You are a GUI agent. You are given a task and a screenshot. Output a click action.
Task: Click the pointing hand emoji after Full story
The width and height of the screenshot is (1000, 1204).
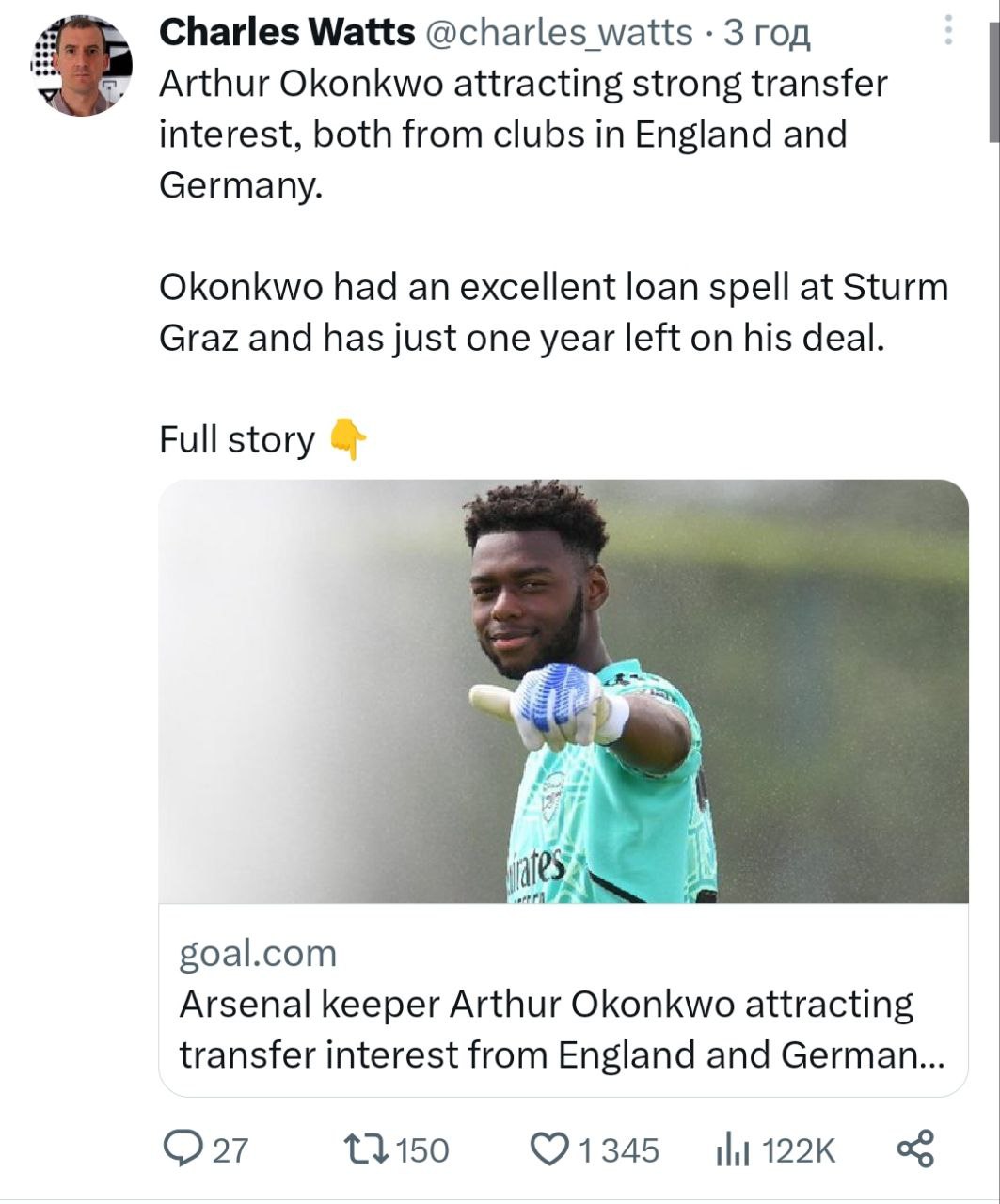348,439
